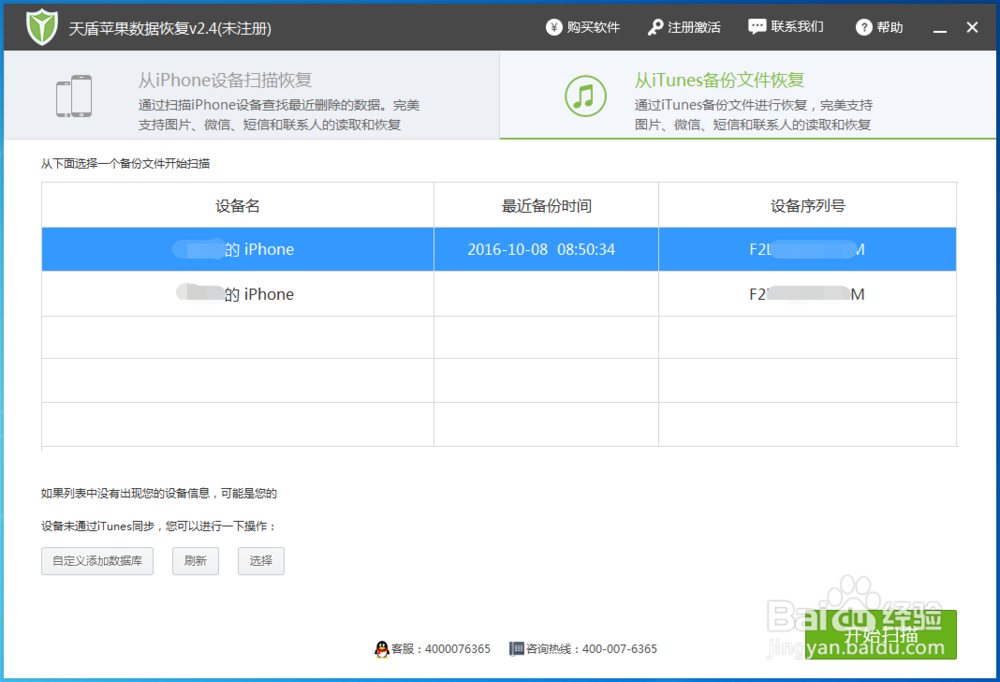
Task: Click the 设备名 column header
Action: click(237, 204)
